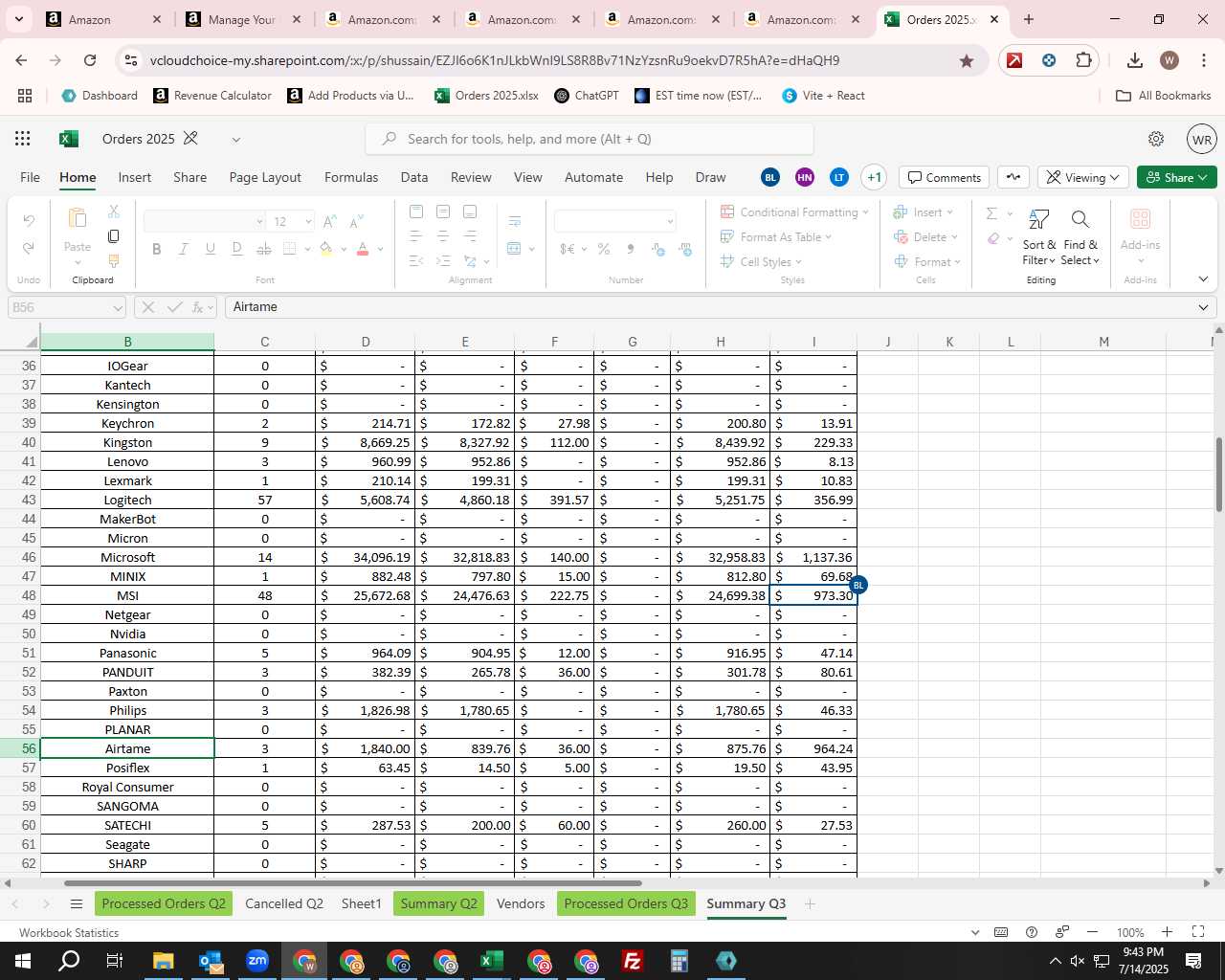Open the Formulas ribbon tab
Viewport: 1225px width, 980px height.
coord(351,177)
